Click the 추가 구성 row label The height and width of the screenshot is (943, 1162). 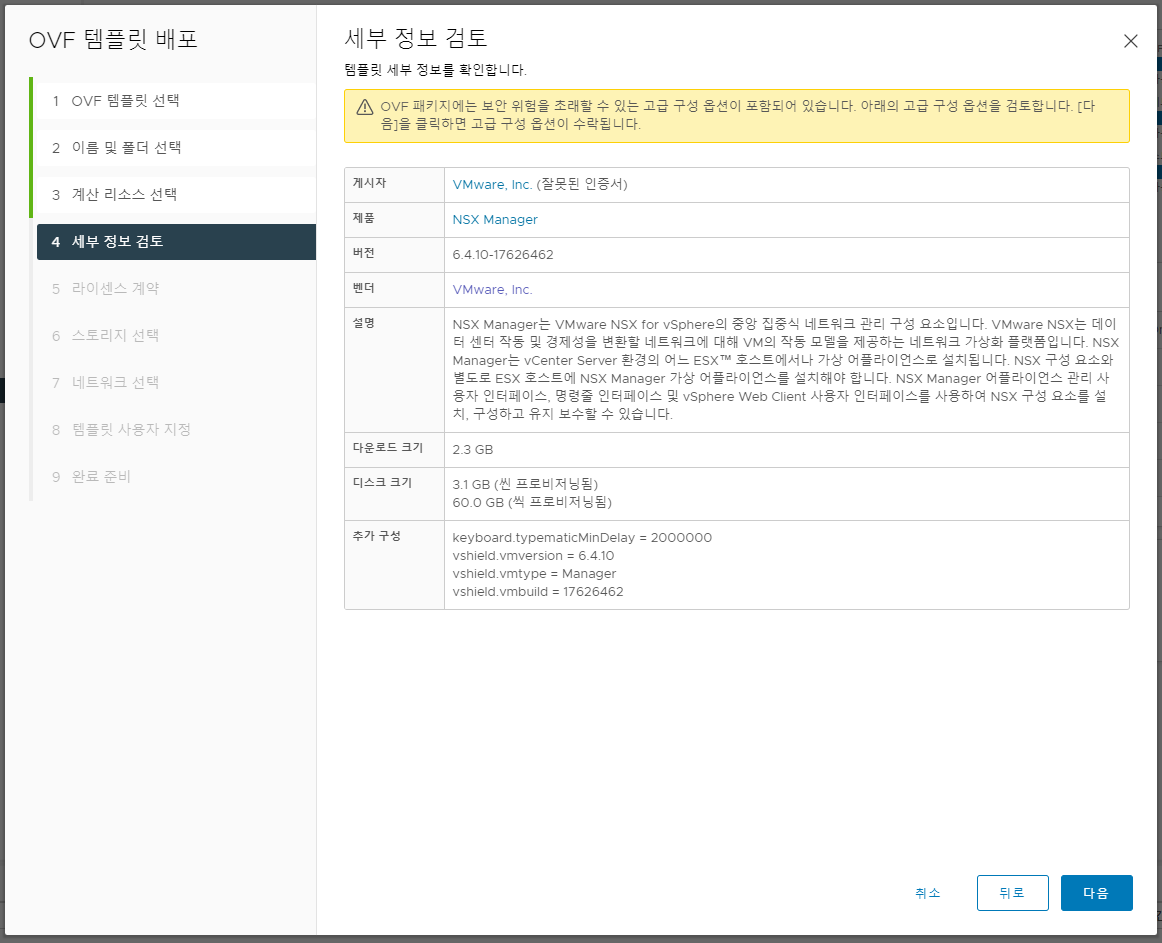click(376, 536)
